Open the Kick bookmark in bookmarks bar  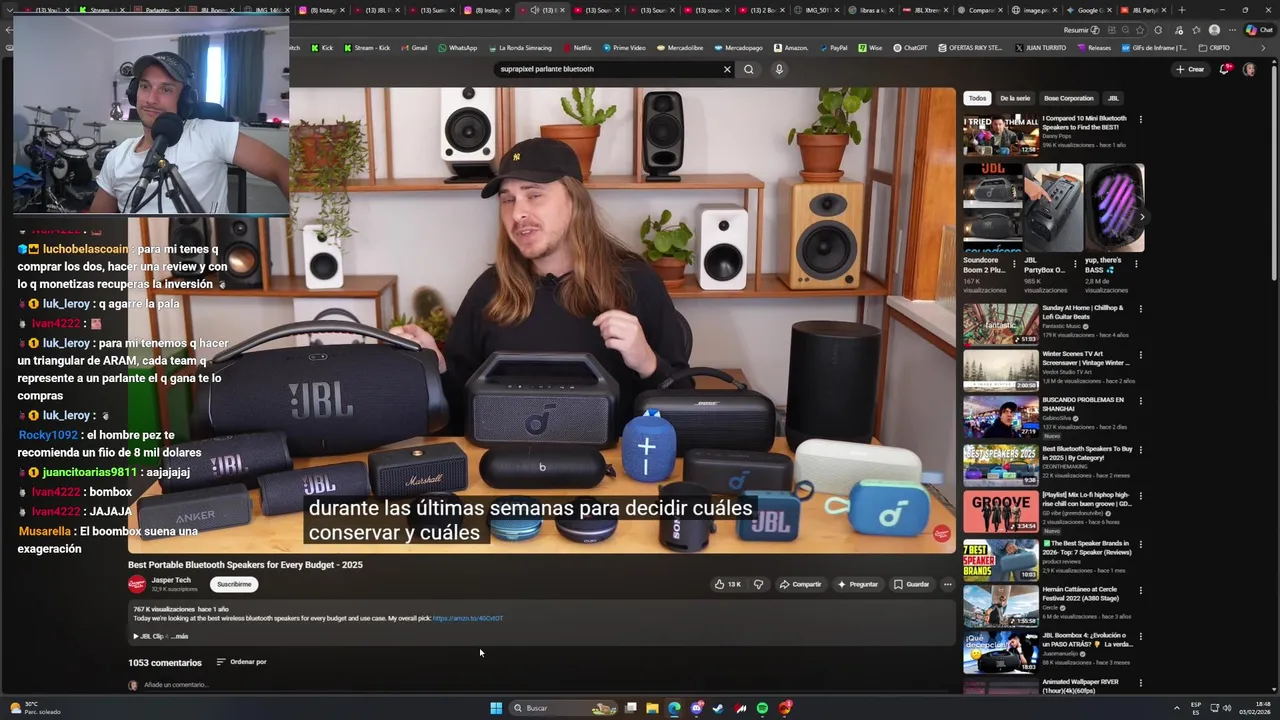point(322,48)
